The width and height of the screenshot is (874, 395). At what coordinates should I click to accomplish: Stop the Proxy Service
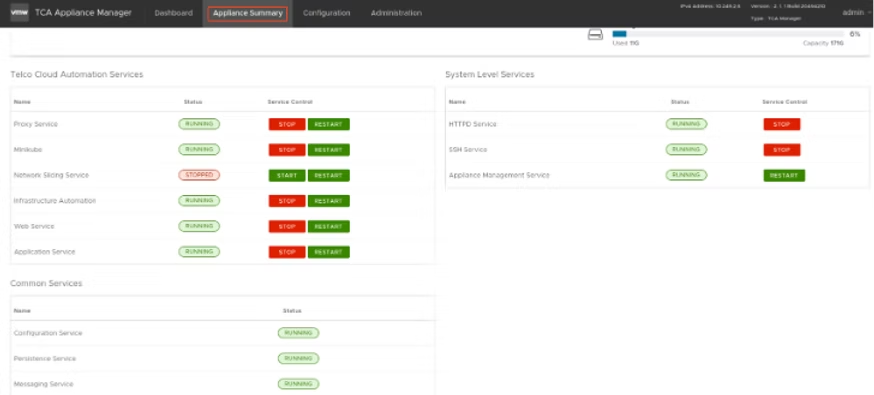click(287, 124)
